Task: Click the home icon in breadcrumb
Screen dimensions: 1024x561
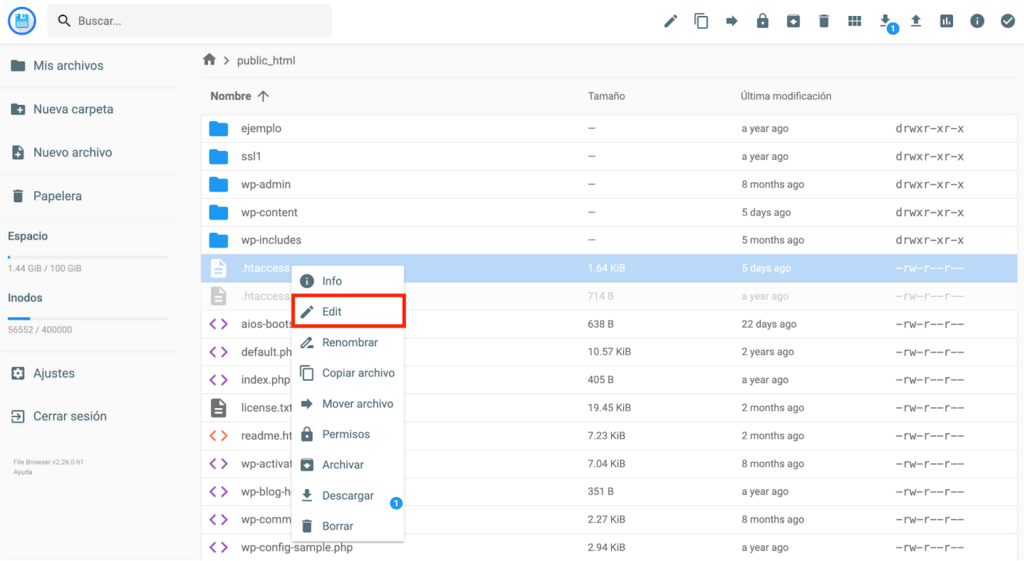Action: point(209,60)
